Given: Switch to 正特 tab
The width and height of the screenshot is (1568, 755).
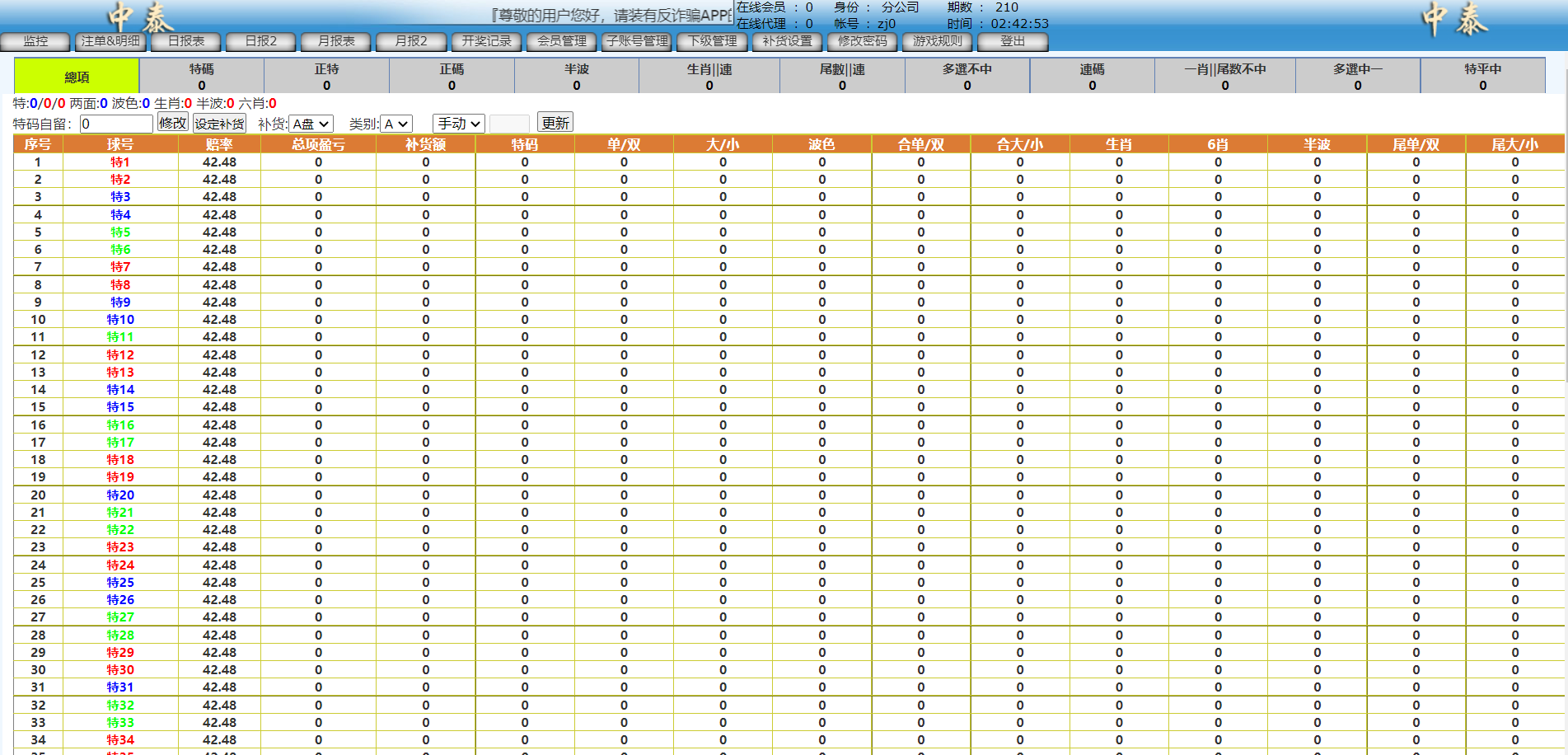Looking at the screenshot, I should 327,77.
